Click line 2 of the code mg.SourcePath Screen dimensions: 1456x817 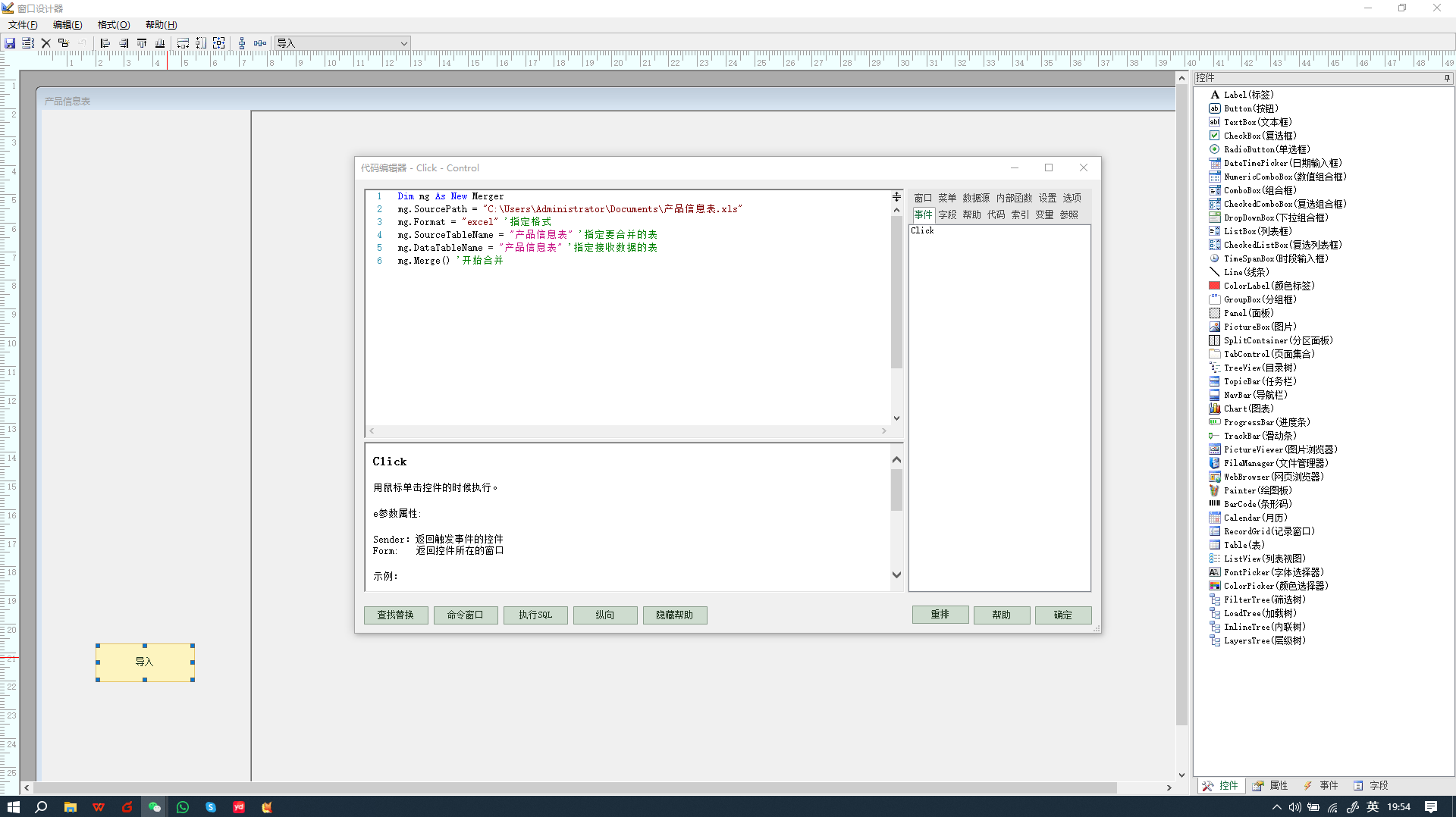[570, 209]
